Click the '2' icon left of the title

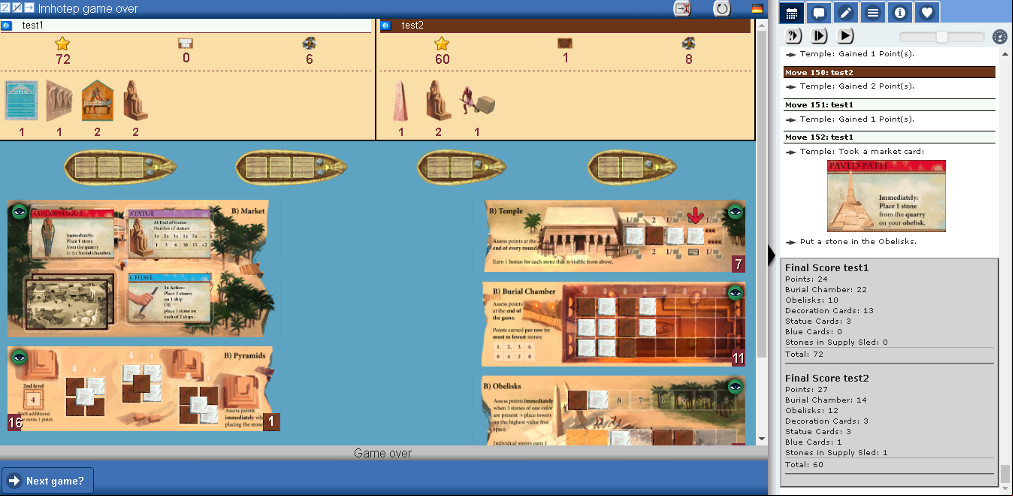5,8
